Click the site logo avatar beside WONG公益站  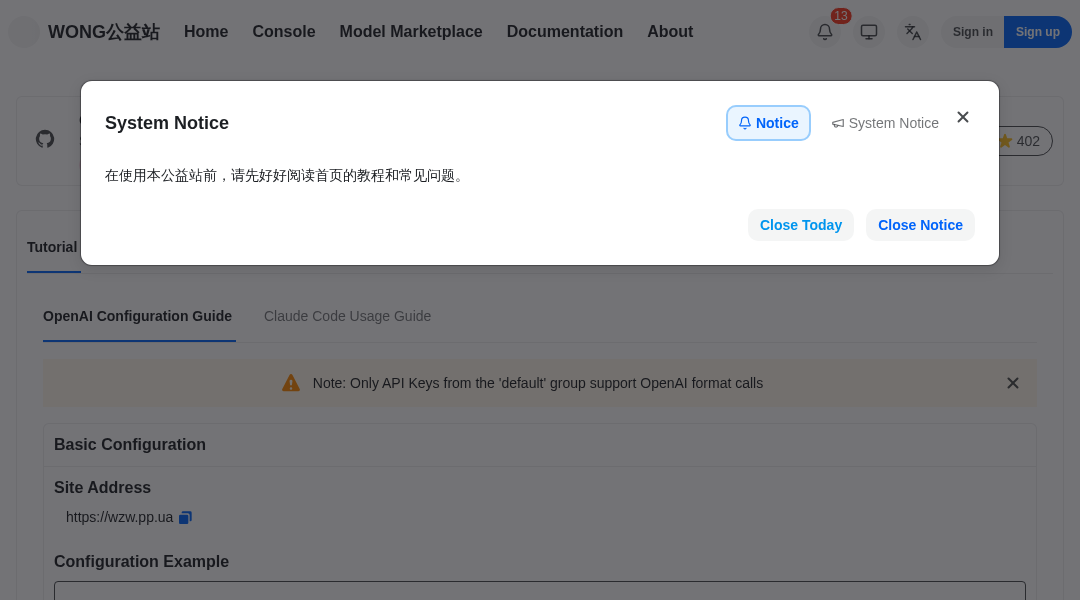click(24, 32)
